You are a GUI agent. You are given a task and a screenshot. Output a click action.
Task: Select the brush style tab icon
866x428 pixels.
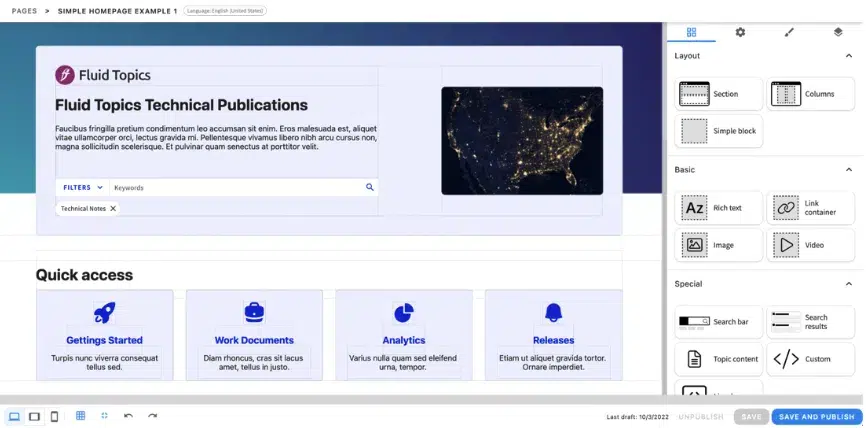(789, 32)
